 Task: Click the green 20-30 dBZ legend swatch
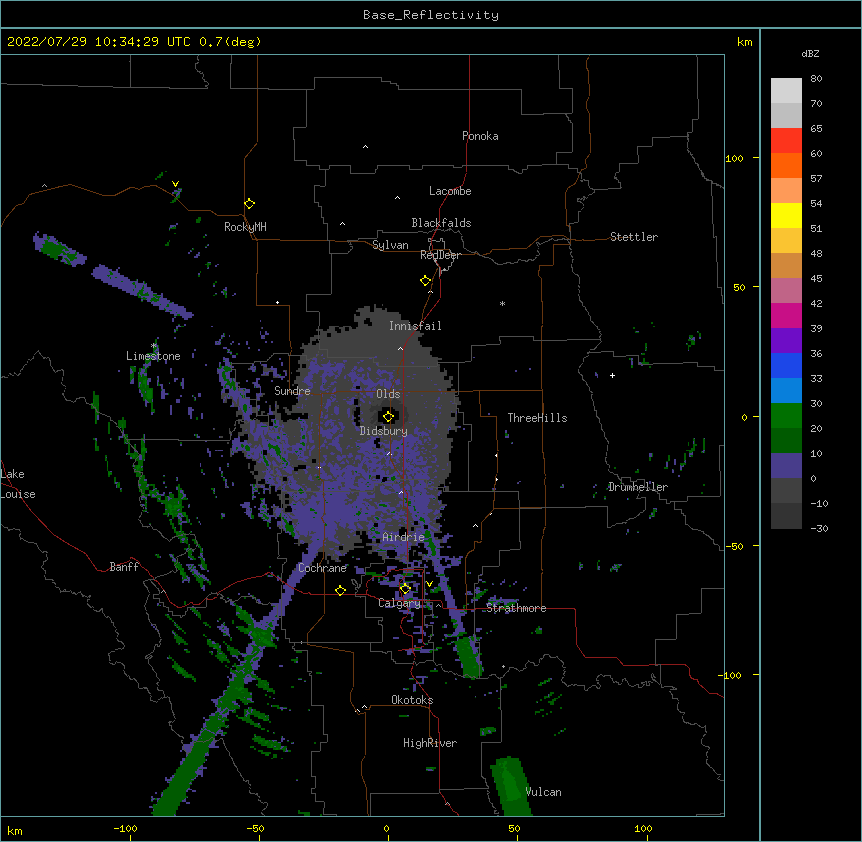[786, 416]
